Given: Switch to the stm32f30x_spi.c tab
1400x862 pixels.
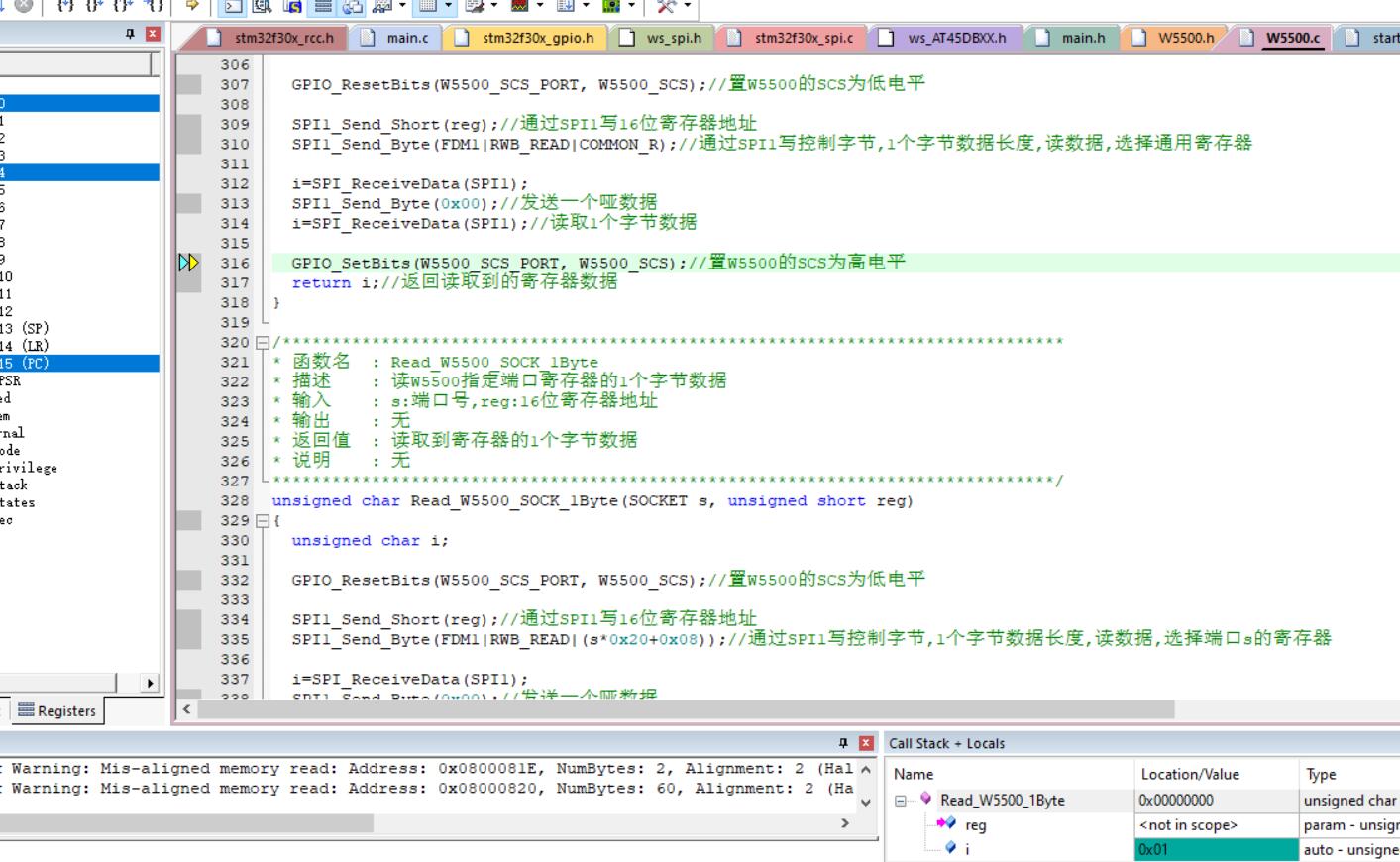Looking at the screenshot, I should 793,38.
